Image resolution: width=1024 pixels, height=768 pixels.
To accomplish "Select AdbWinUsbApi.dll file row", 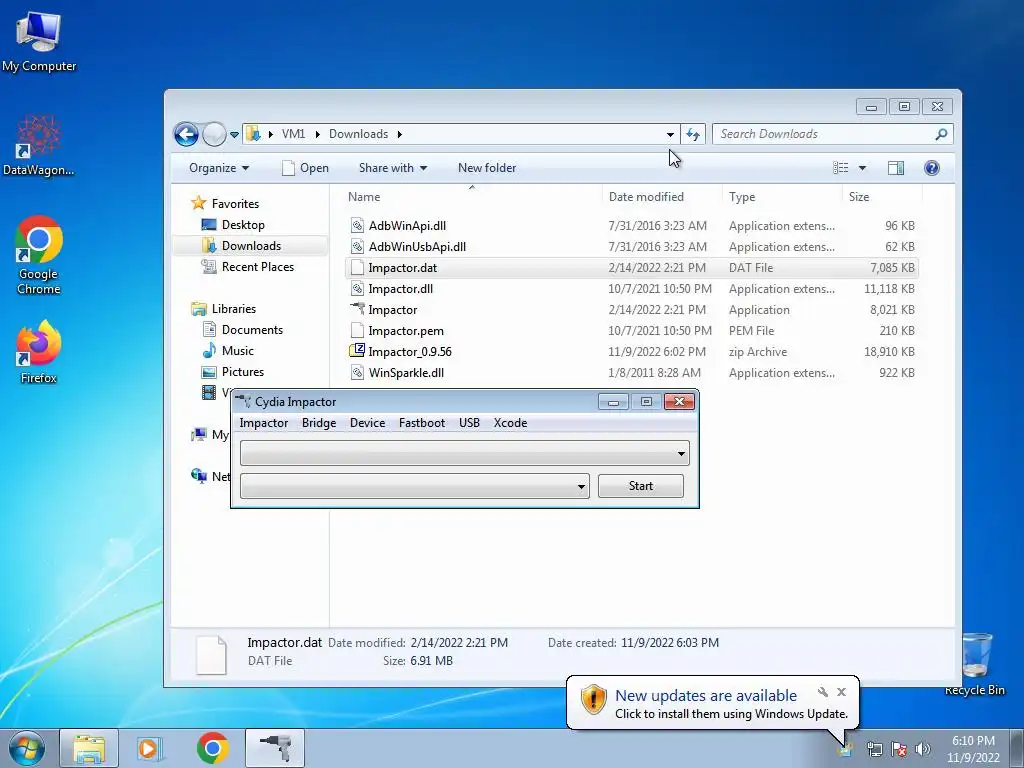I will tap(631, 247).
